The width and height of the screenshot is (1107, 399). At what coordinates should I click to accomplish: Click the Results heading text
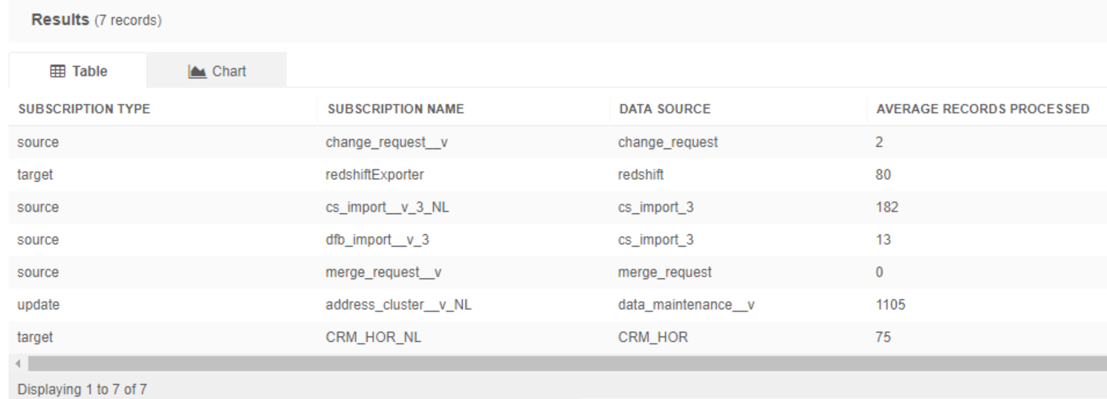pos(60,20)
